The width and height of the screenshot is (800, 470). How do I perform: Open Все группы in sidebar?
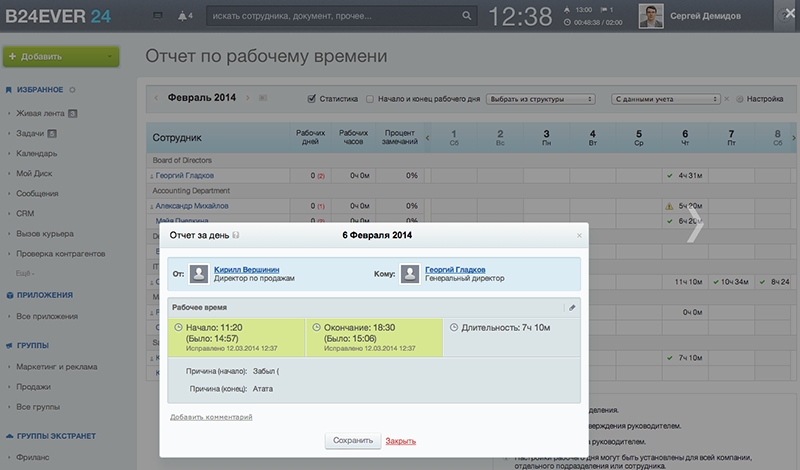coord(38,407)
